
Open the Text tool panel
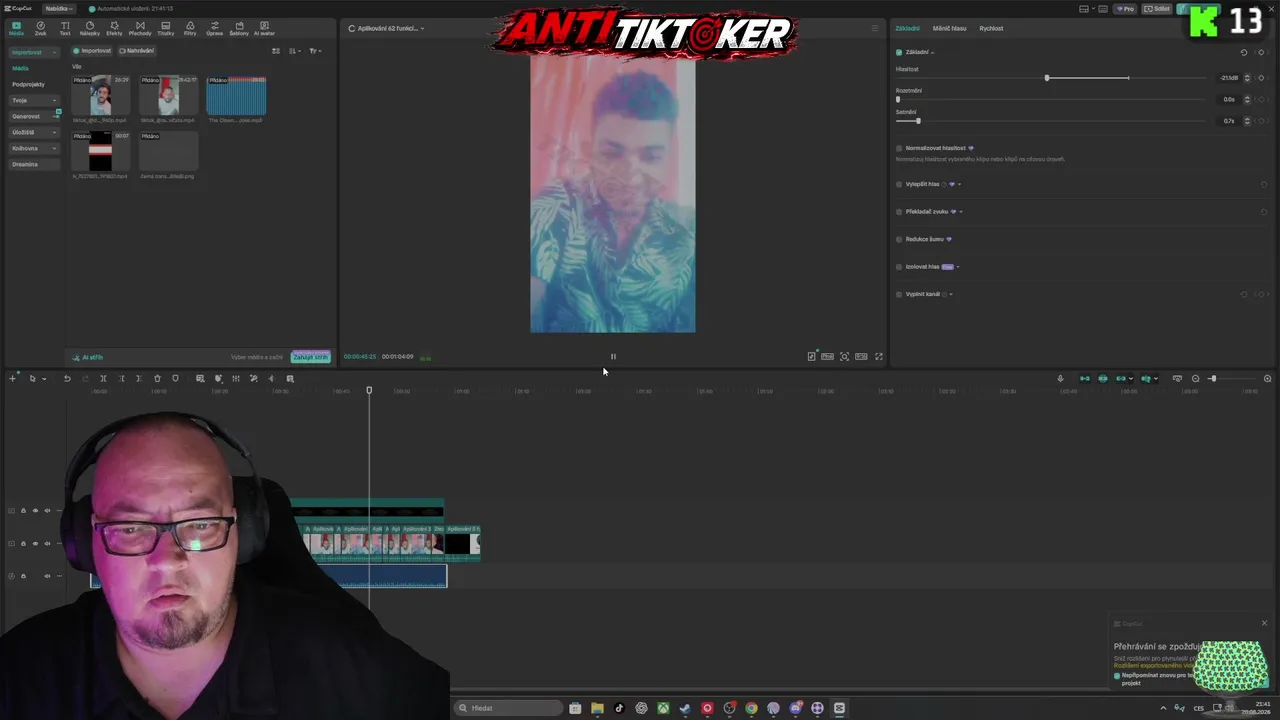coord(65,28)
